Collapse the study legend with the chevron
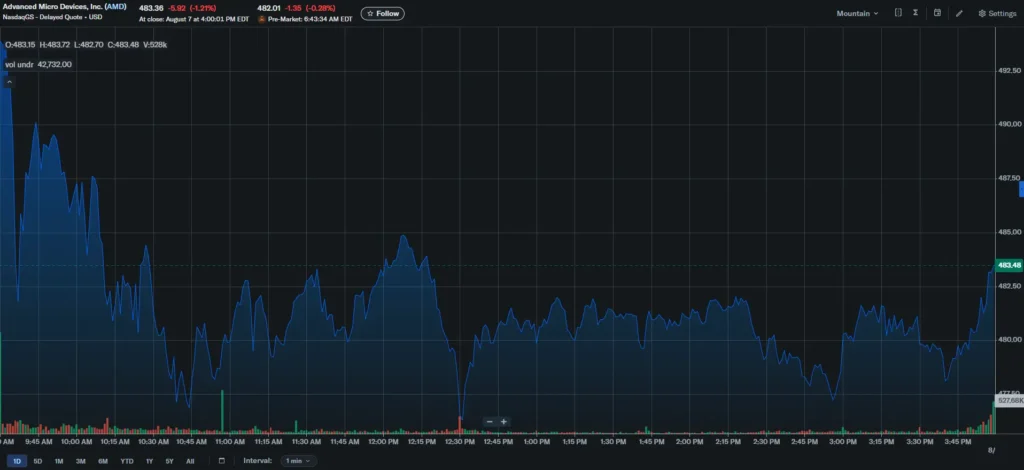The height and width of the screenshot is (470, 1024). 9,82
